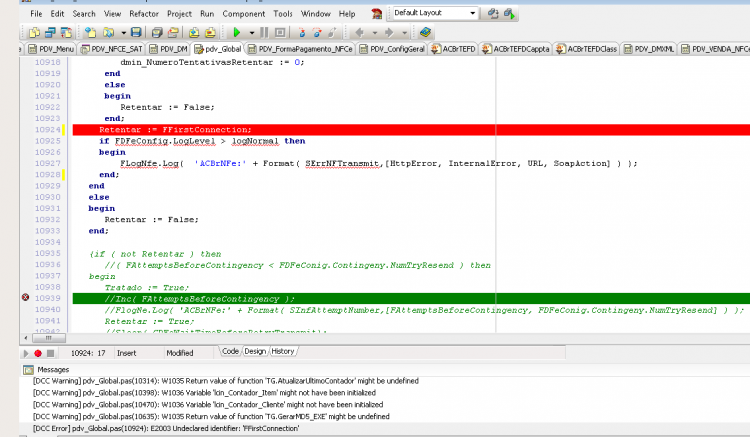
Task: Click the green Run button in toolbar
Action: point(236,33)
